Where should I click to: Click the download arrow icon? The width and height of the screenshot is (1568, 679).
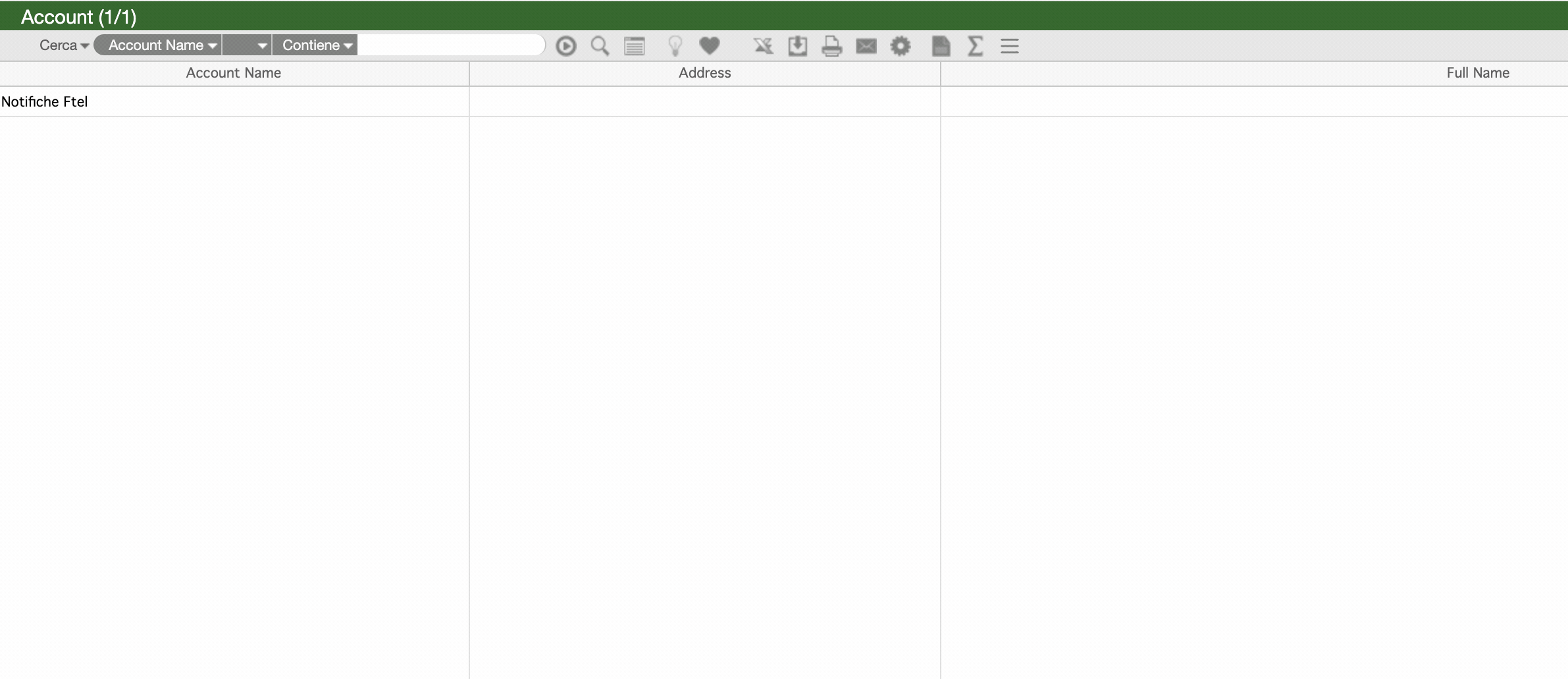(x=798, y=46)
